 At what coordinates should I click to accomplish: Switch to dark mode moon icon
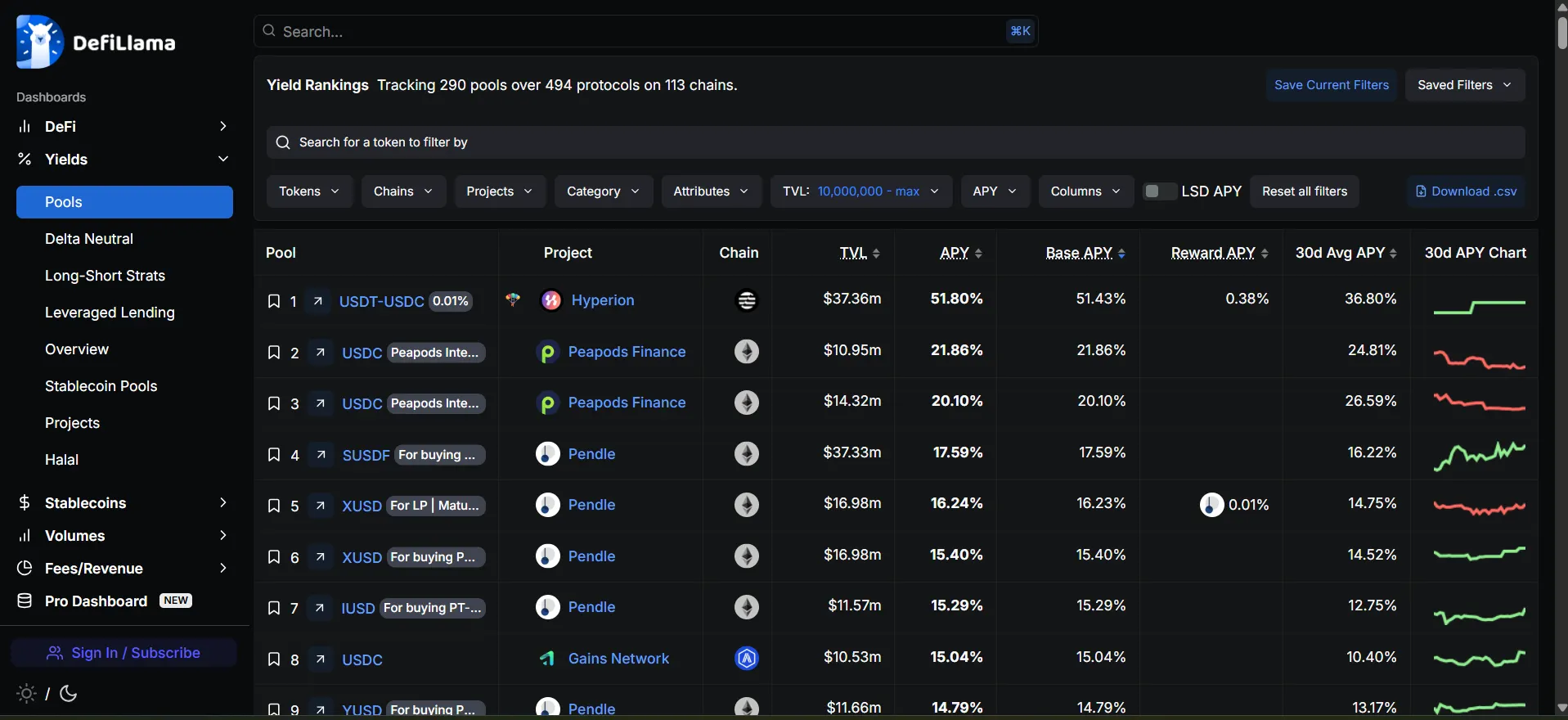(70, 694)
